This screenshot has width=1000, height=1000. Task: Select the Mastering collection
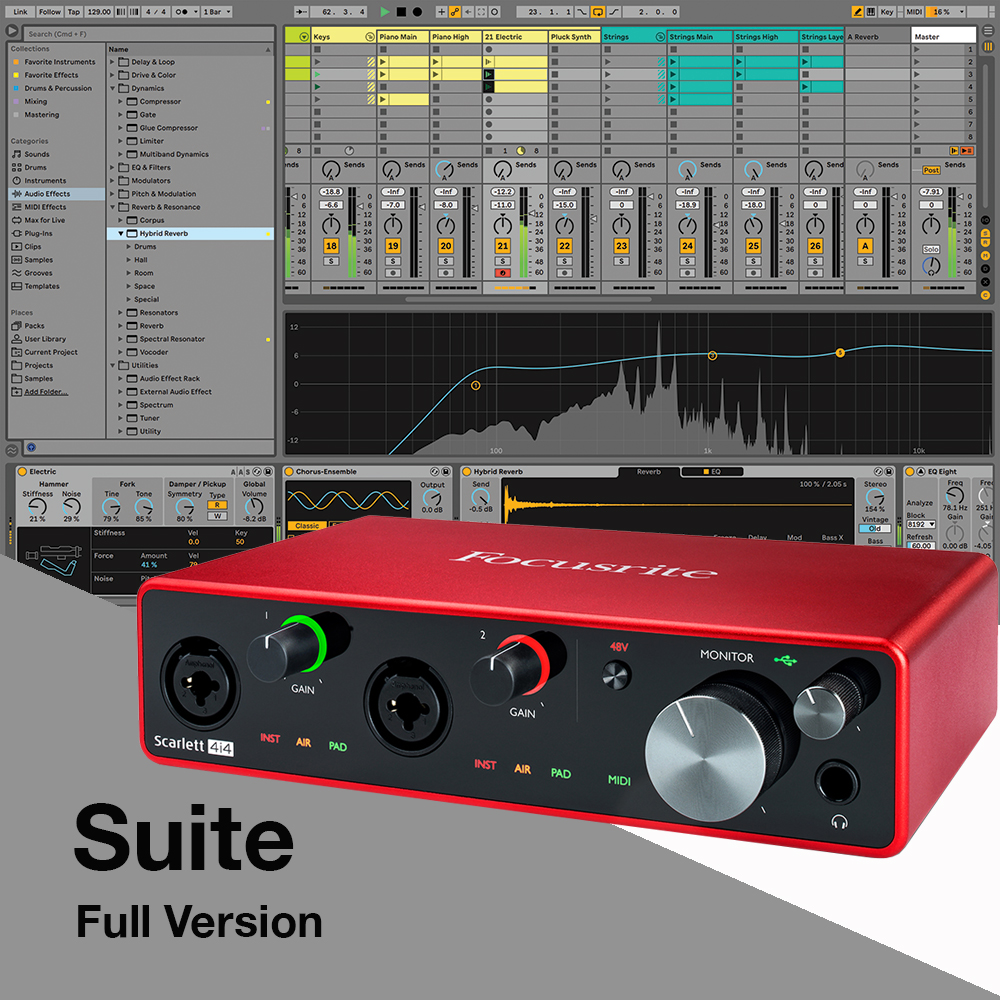[36, 115]
